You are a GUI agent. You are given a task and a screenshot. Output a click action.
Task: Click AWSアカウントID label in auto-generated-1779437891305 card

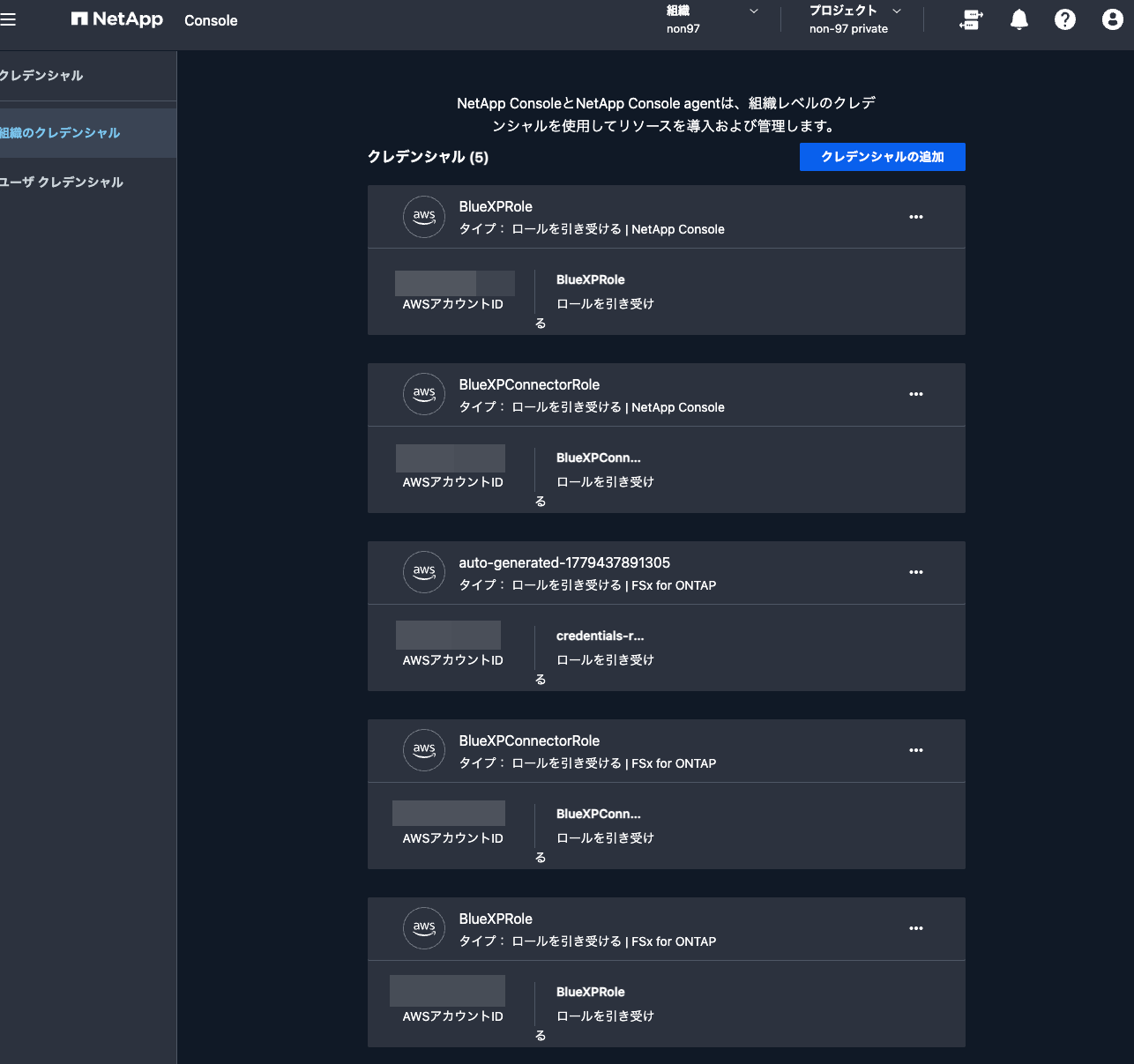453,660
